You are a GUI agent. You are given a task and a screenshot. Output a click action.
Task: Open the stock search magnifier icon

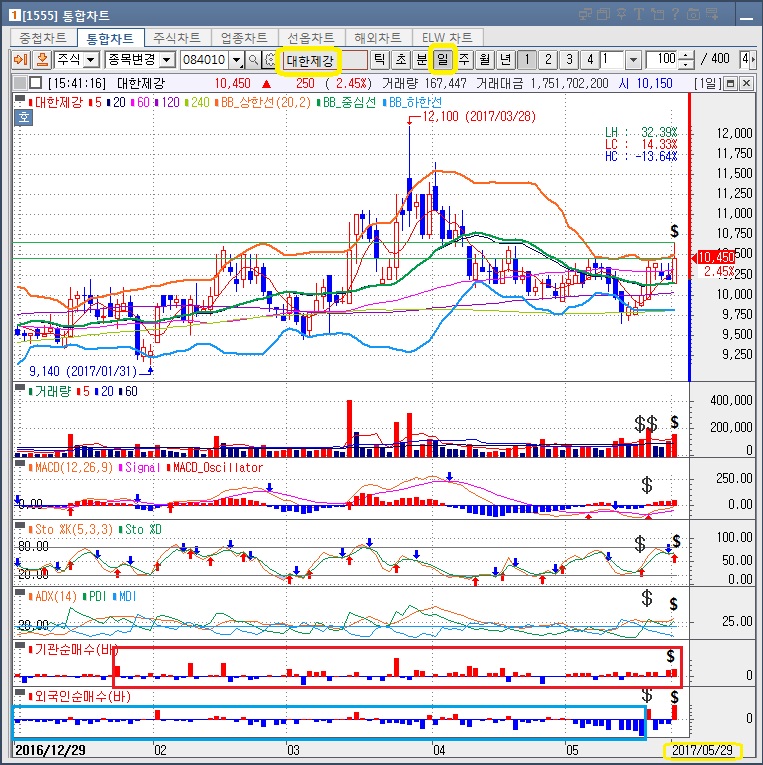(x=253, y=60)
